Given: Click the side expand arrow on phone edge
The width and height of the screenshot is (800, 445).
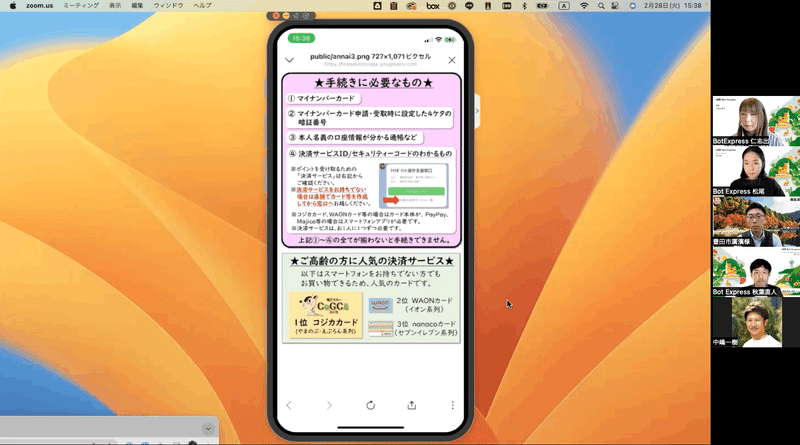Looking at the screenshot, I should point(478,111).
